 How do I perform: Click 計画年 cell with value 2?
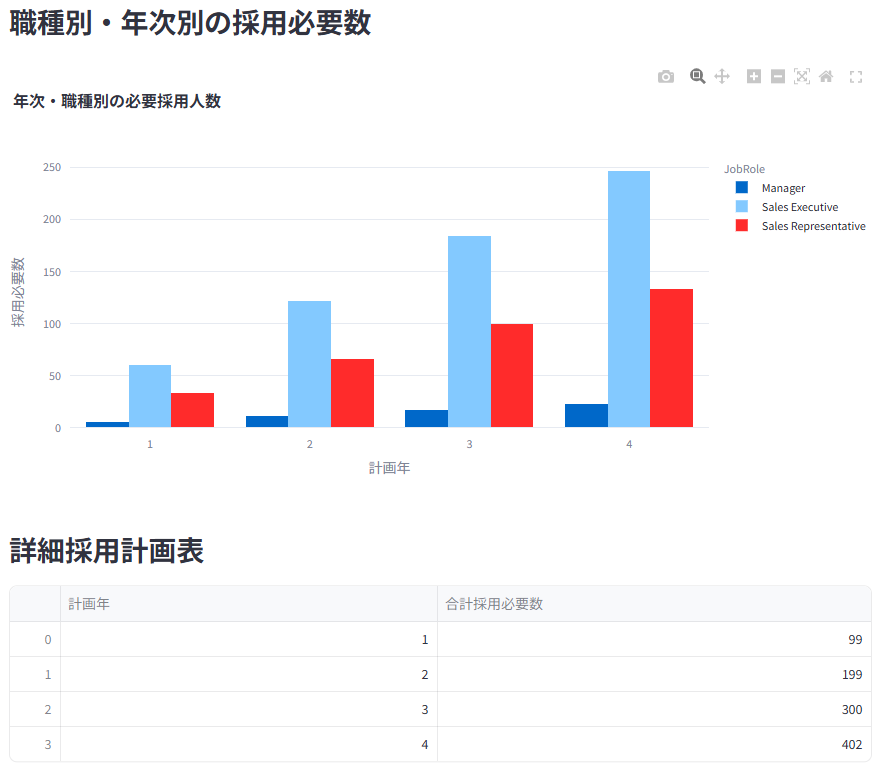[x=249, y=675]
